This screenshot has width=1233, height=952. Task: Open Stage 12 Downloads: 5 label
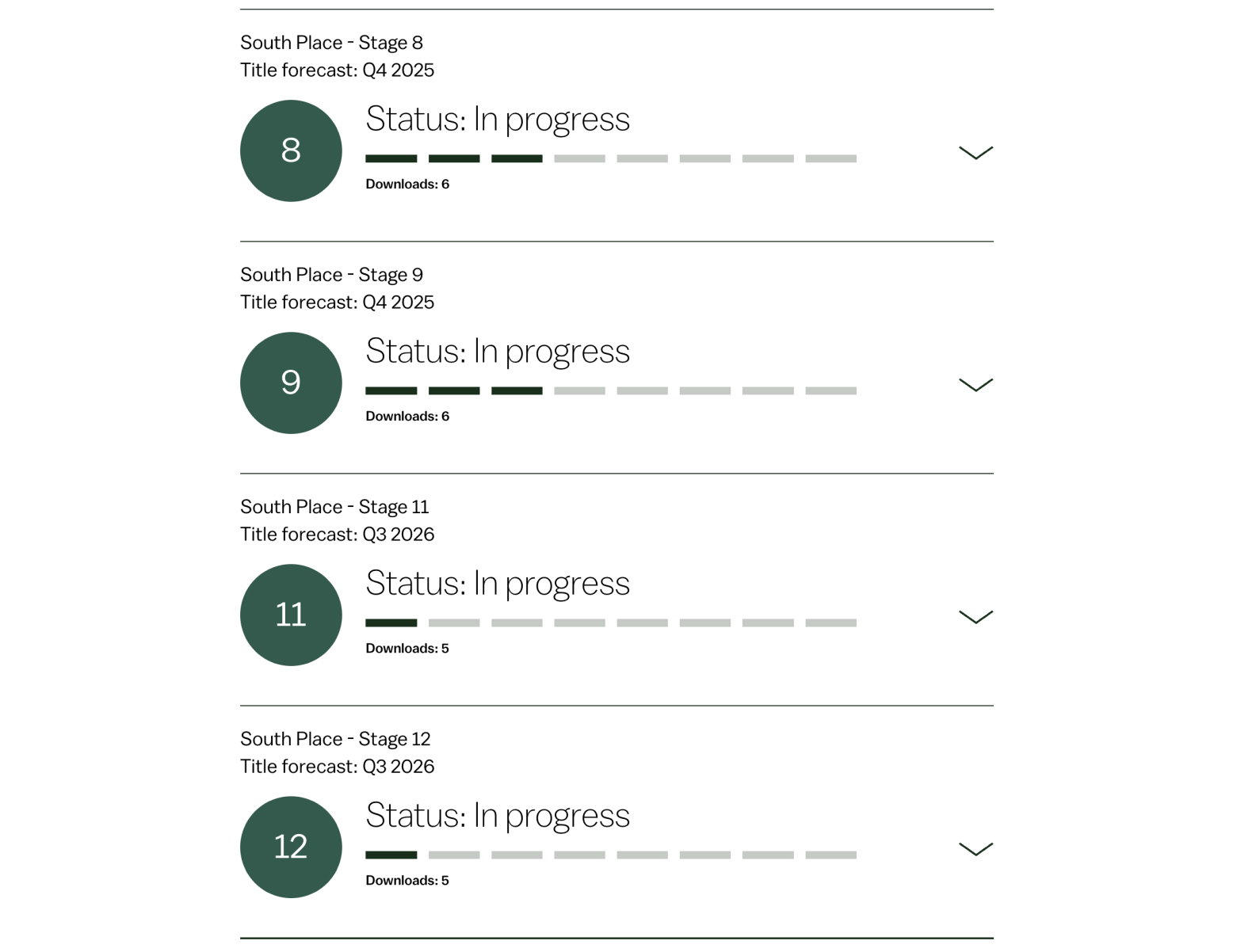[407, 880]
